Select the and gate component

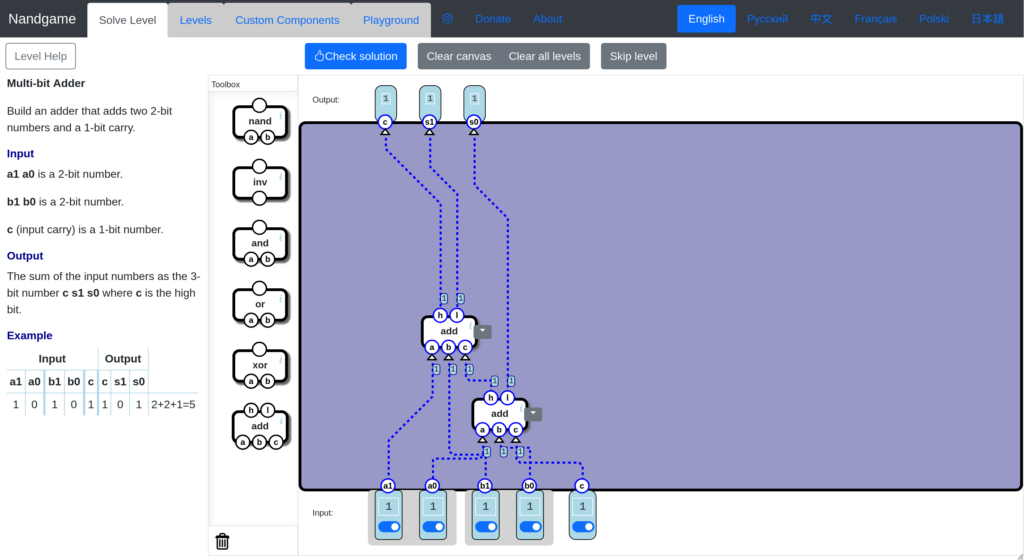(259, 243)
